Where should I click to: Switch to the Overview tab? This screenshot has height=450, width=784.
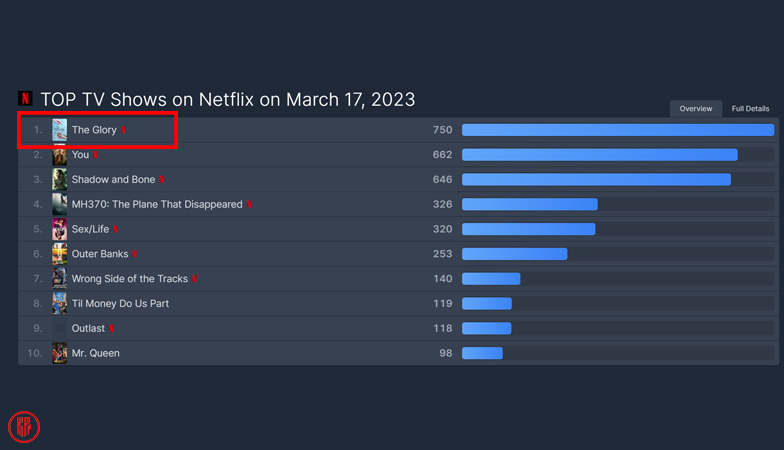coord(696,108)
